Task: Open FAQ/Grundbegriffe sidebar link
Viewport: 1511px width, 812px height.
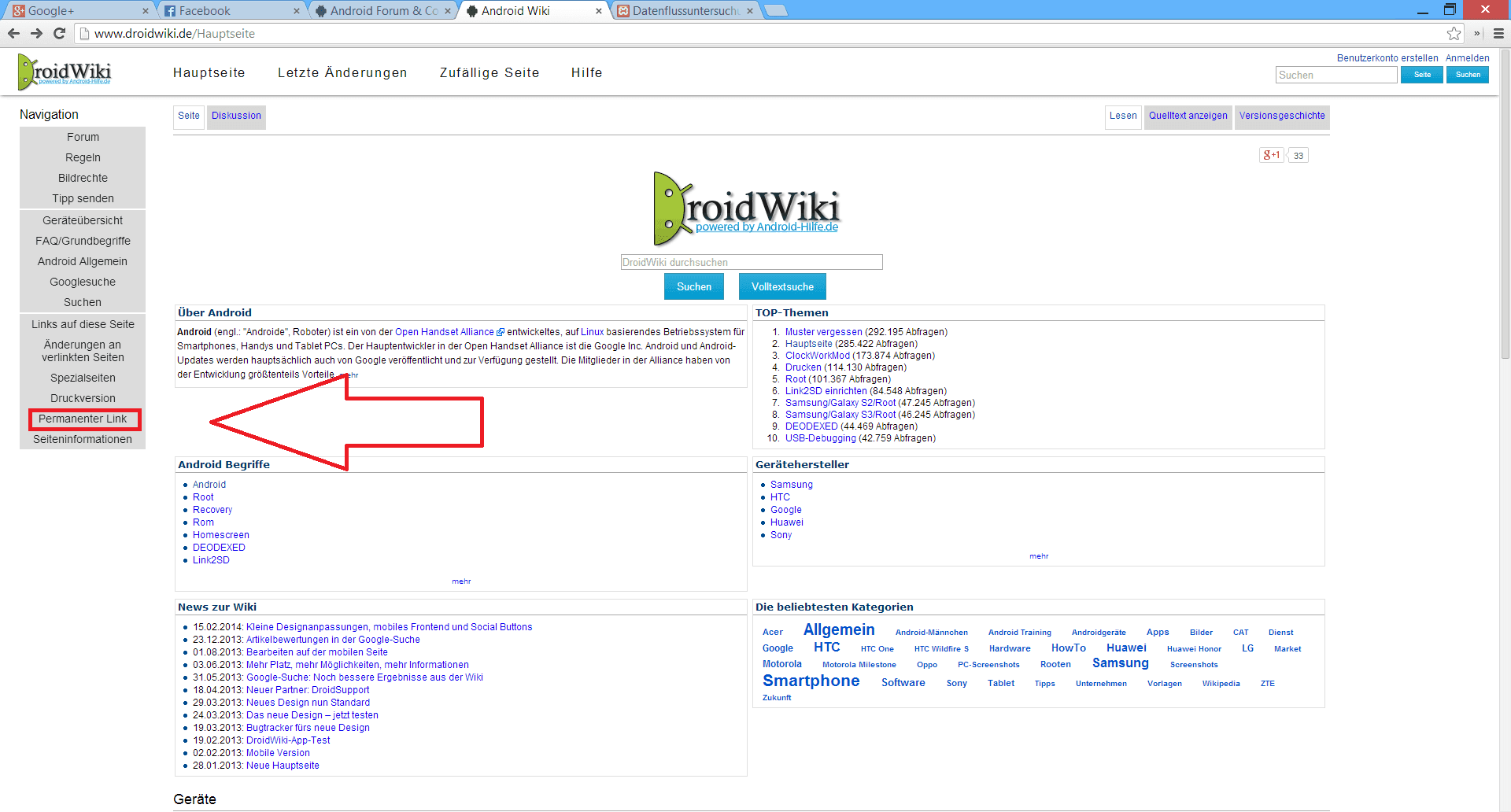Action: point(83,241)
